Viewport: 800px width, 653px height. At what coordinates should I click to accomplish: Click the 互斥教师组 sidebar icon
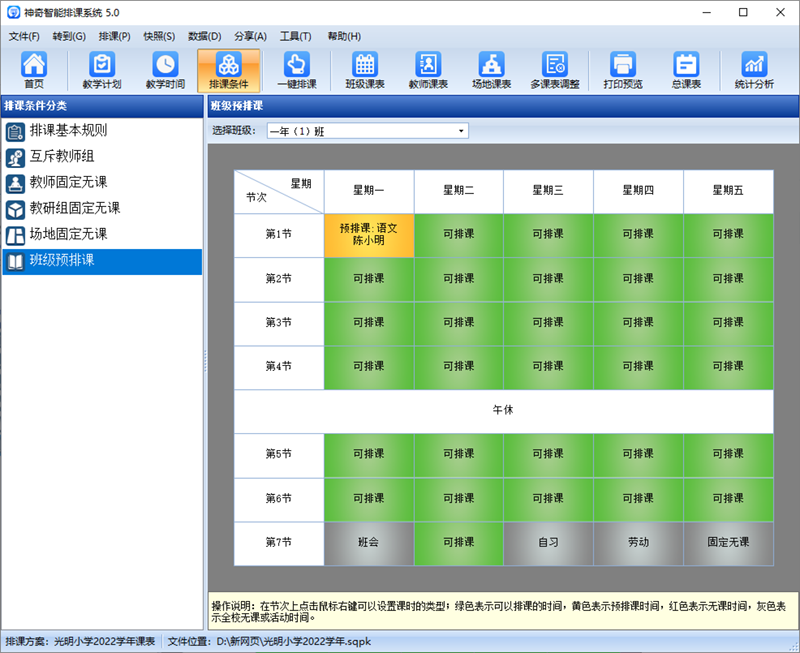(15, 158)
